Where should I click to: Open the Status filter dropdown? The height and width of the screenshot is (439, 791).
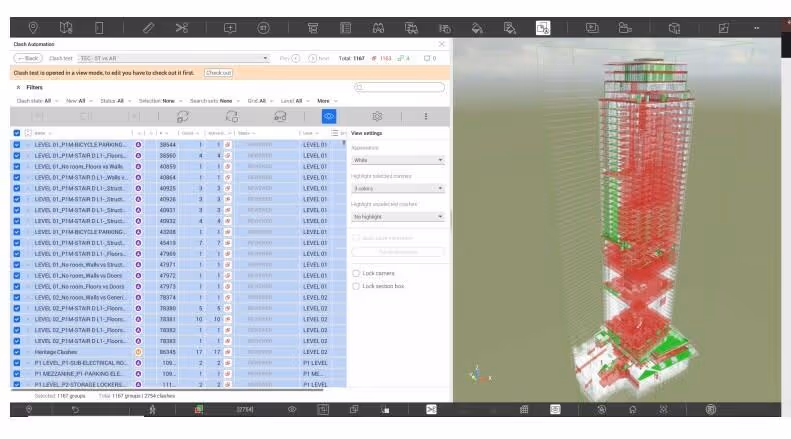116,101
